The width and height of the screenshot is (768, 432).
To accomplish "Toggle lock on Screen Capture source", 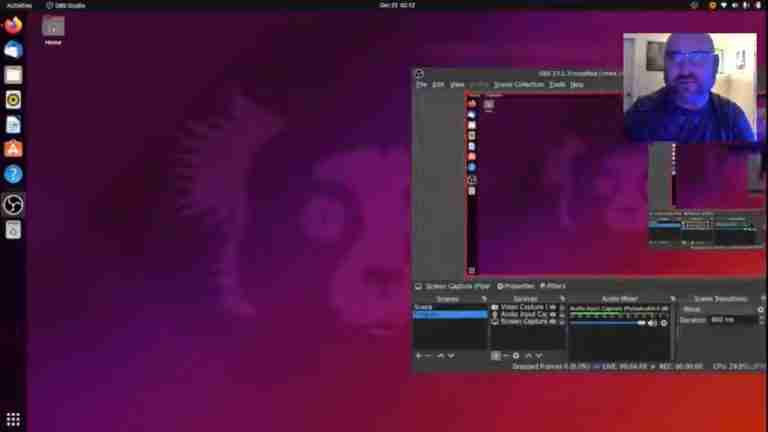I will click(562, 322).
